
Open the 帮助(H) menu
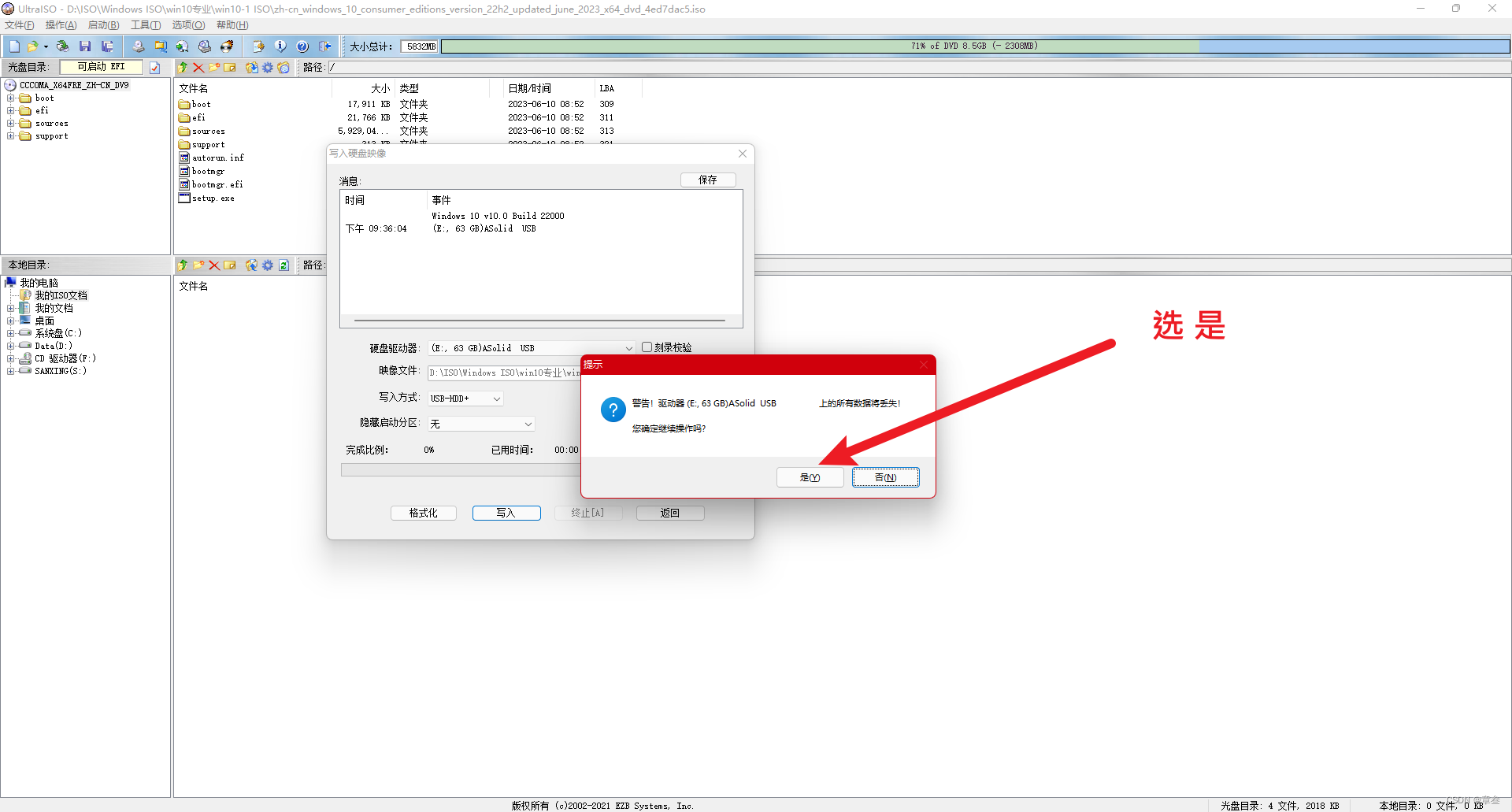[x=232, y=25]
